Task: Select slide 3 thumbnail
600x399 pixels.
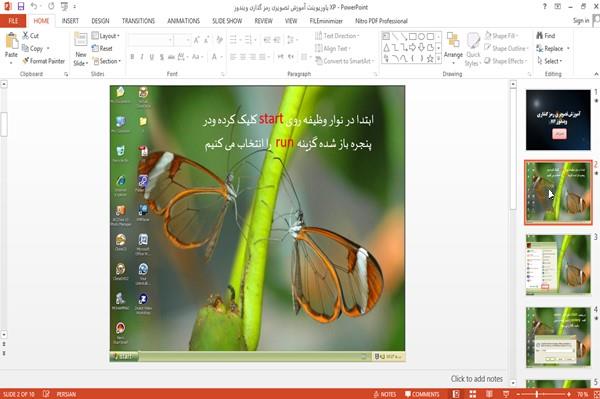Action: [558, 264]
